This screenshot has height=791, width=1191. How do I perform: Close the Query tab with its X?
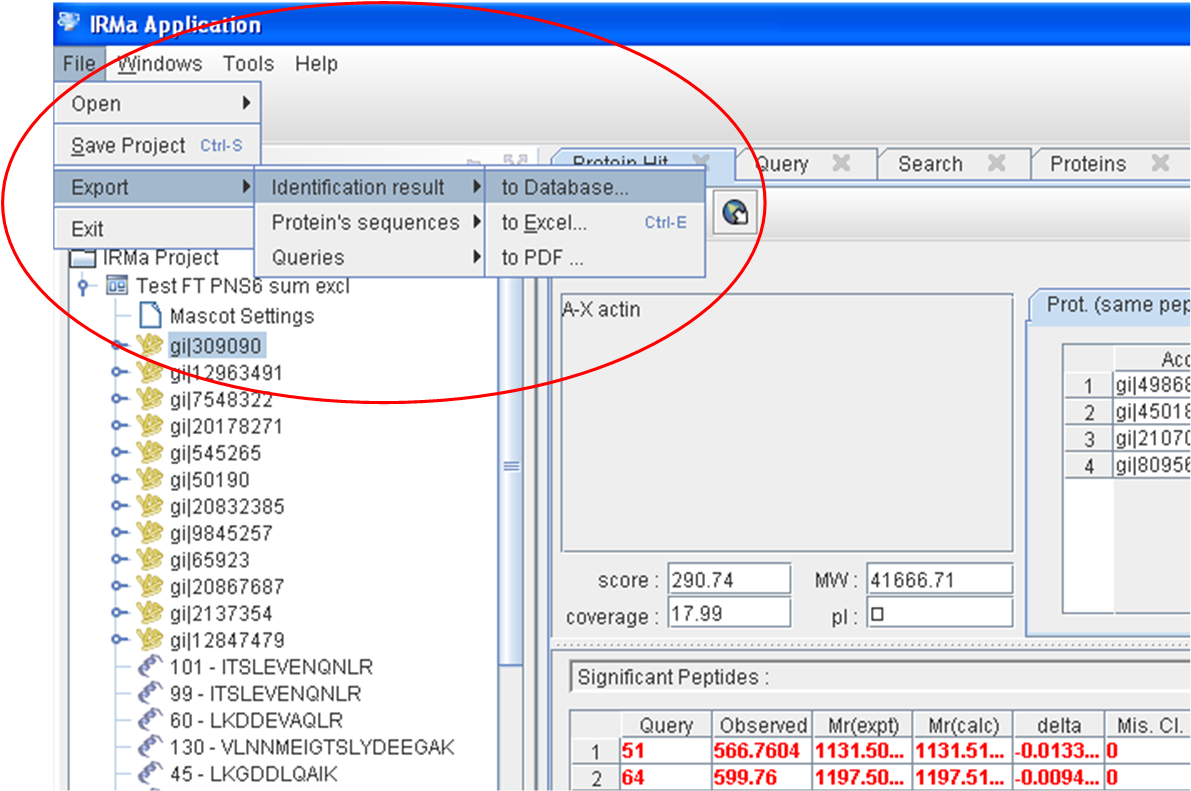click(x=841, y=163)
